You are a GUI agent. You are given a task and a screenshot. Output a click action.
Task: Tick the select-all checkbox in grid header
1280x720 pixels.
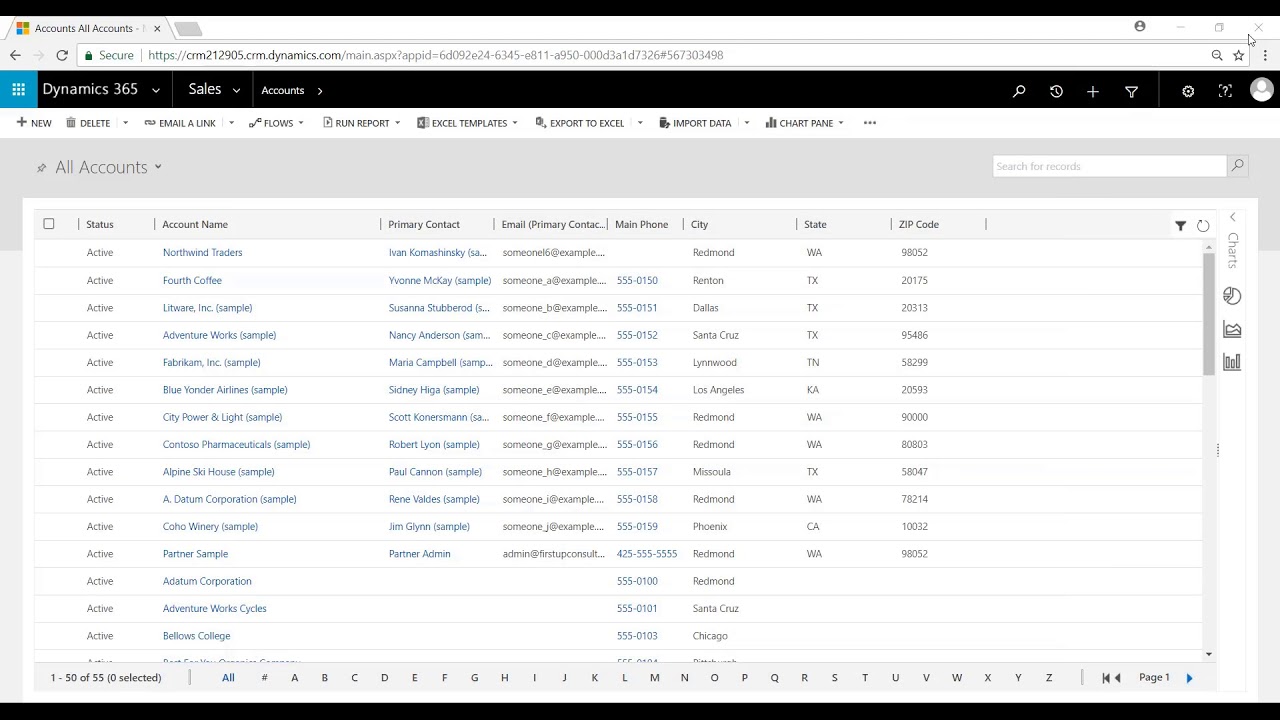[49, 224]
